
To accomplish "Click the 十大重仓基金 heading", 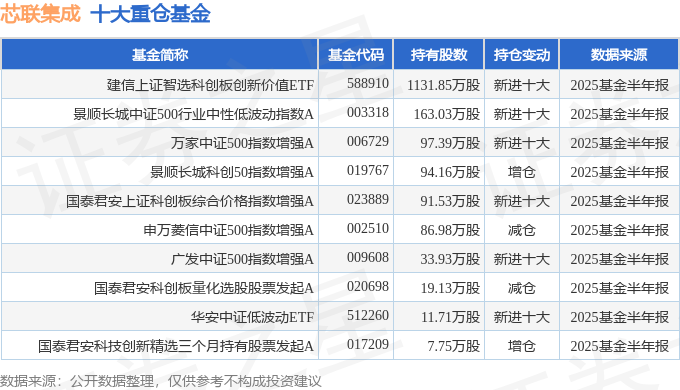I will click(x=150, y=13).
